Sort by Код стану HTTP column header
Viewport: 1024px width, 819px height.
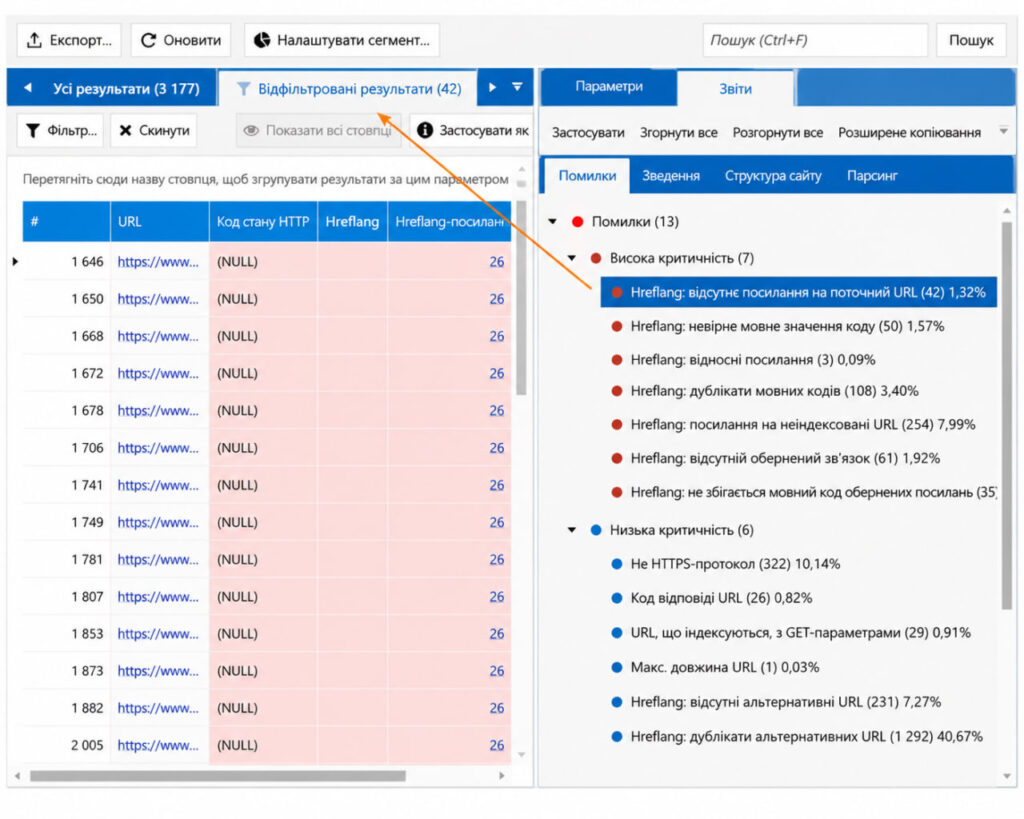[263, 221]
